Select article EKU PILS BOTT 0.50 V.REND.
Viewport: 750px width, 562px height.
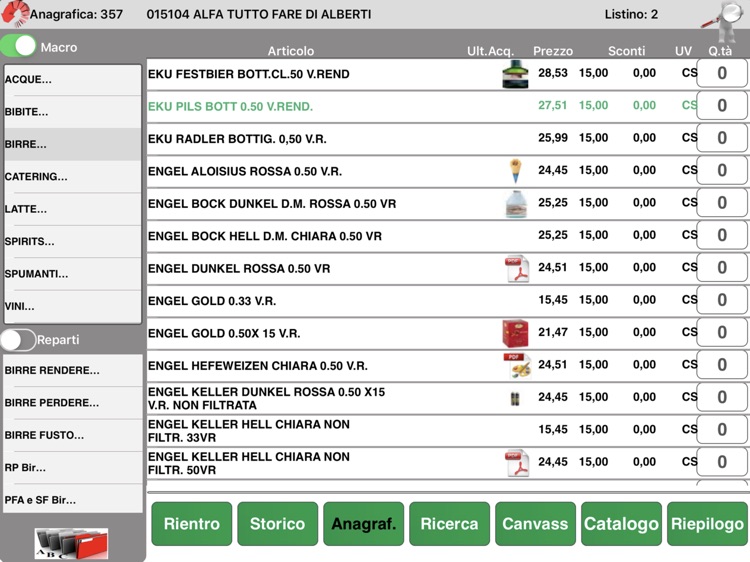pos(230,106)
